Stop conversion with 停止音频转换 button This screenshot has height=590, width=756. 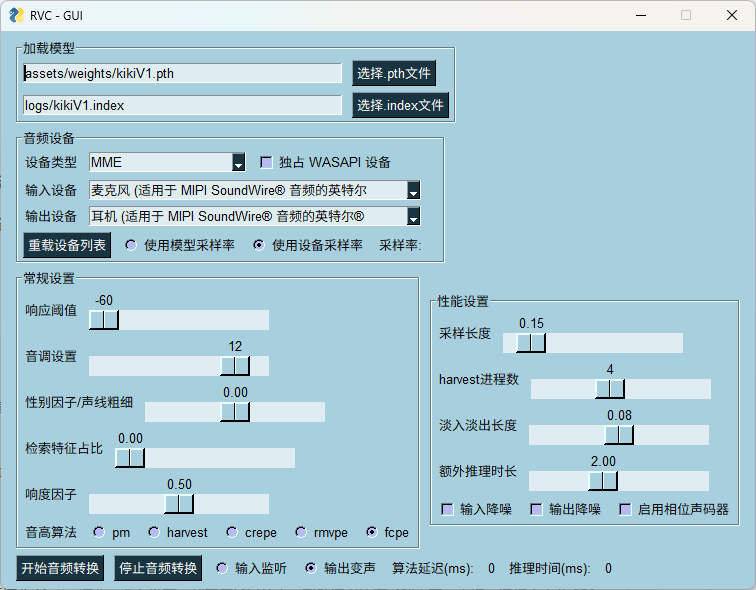[x=158, y=568]
